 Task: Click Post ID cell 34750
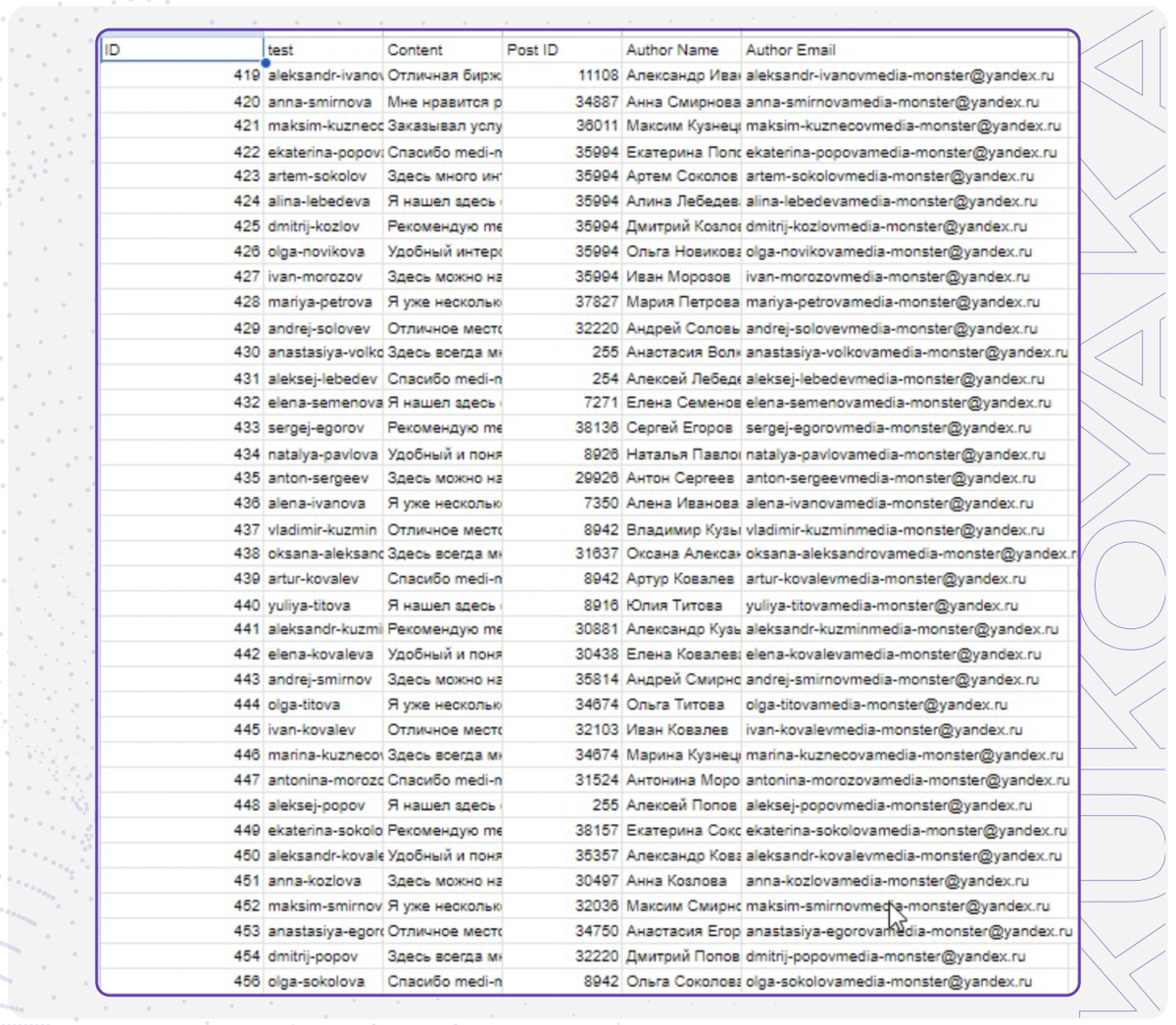563,930
